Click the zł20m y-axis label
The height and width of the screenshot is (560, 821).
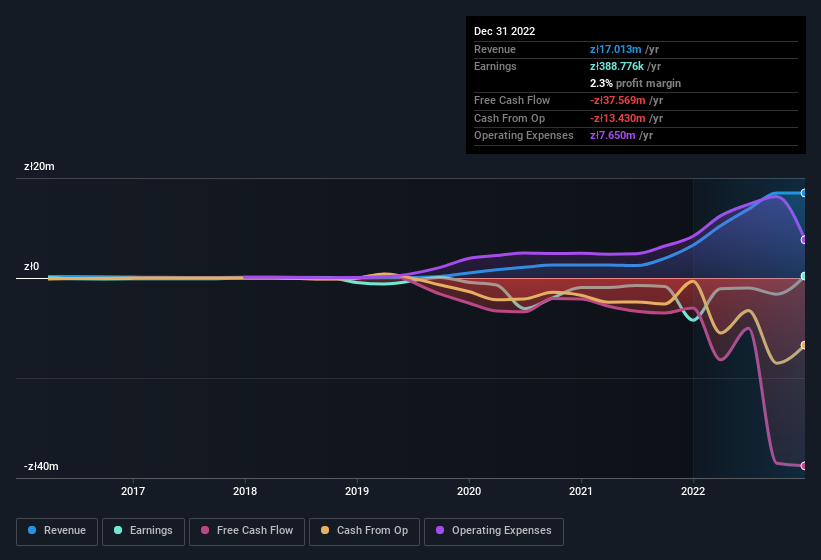(x=39, y=166)
